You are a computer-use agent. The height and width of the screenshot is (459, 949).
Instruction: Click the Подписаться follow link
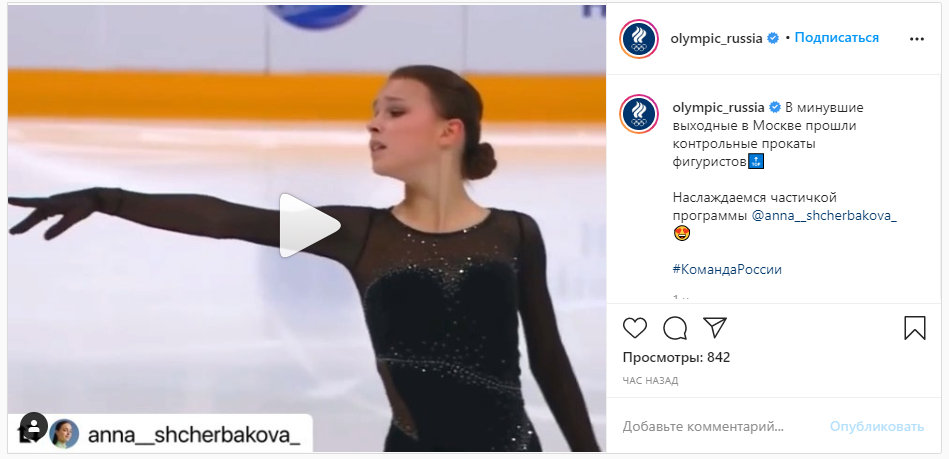[x=836, y=38]
